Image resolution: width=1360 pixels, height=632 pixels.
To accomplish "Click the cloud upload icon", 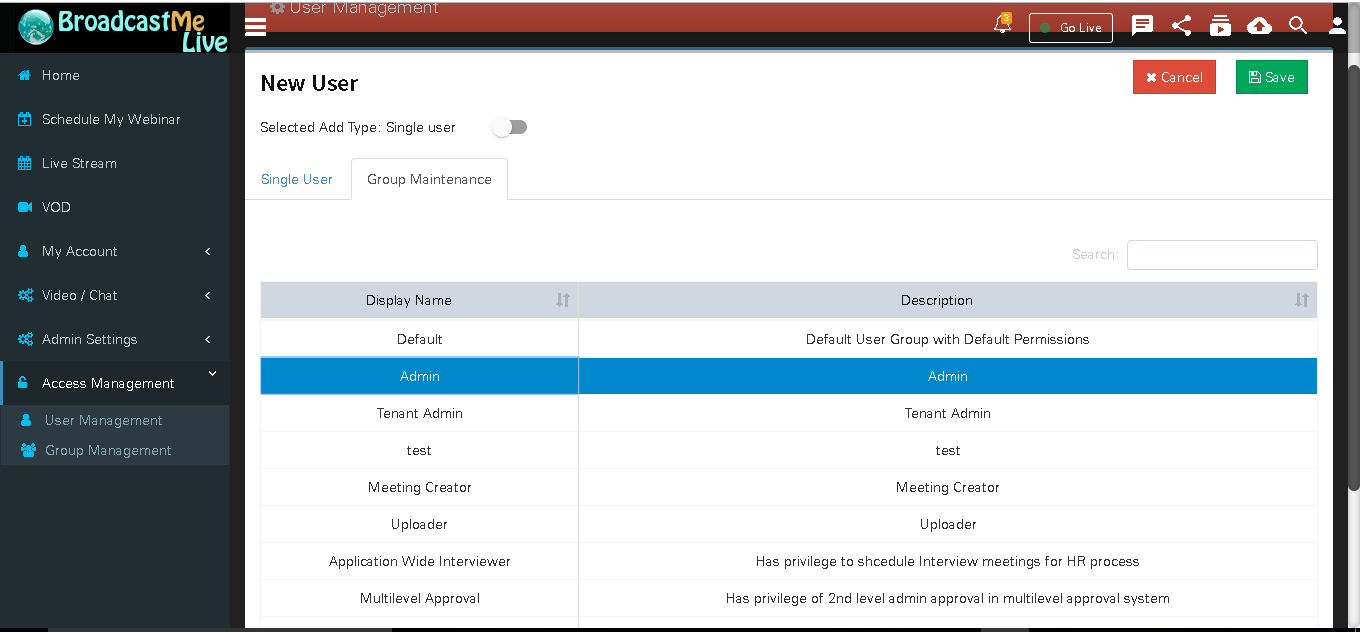I will [1260, 26].
